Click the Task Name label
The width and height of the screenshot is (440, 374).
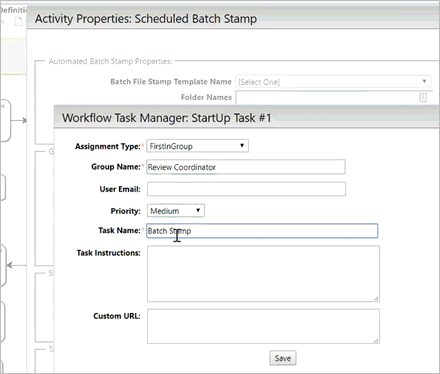[119, 230]
